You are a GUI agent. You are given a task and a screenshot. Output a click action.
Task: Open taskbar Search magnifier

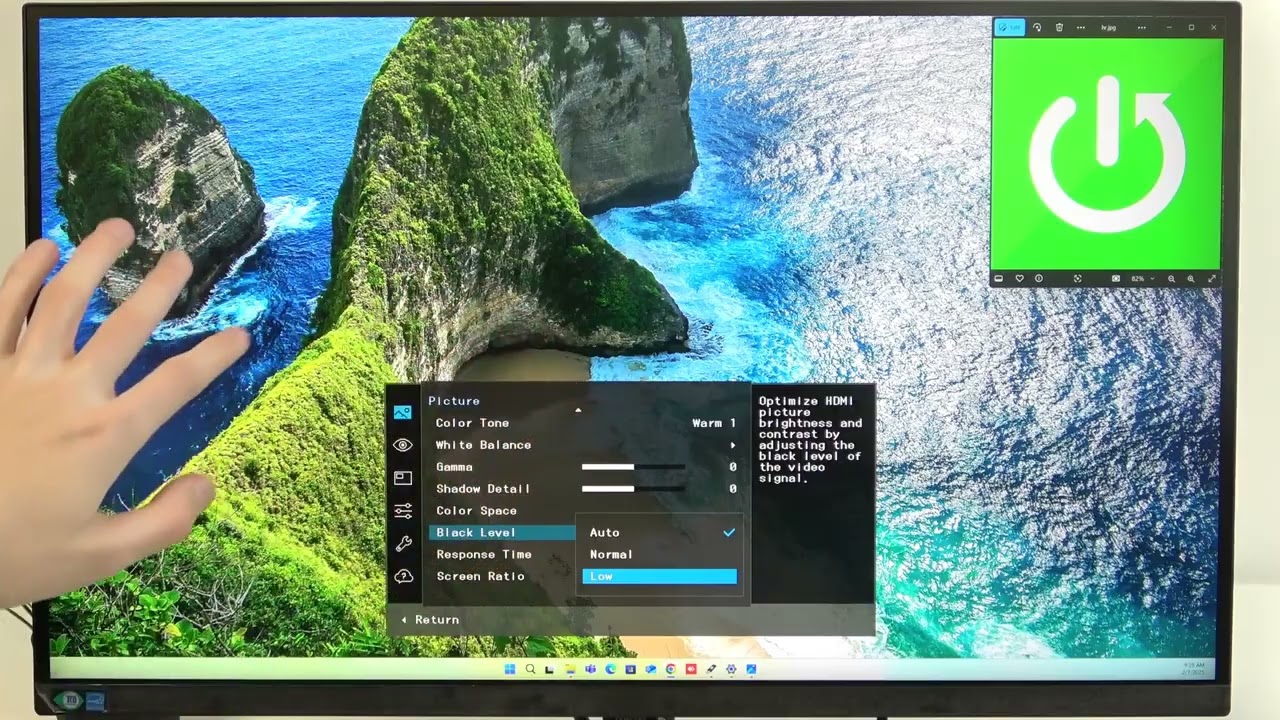(x=530, y=669)
